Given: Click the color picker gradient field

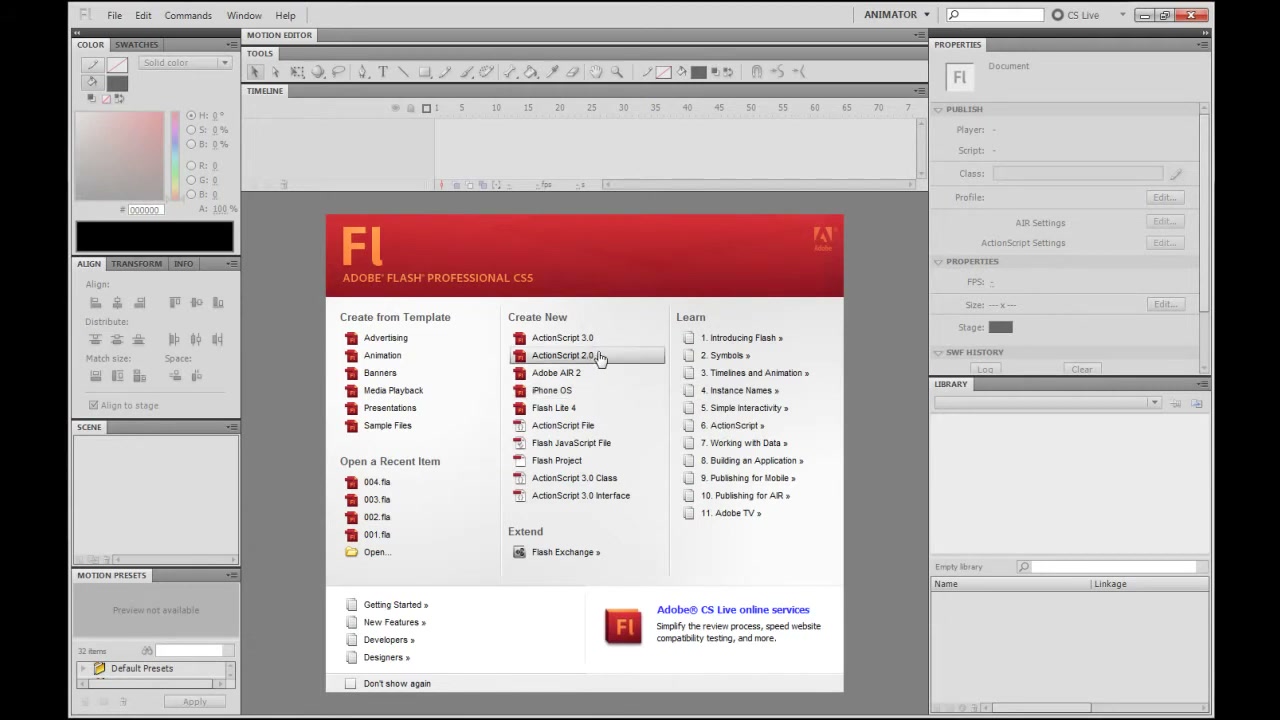Looking at the screenshot, I should pyautogui.click(x=119, y=156).
